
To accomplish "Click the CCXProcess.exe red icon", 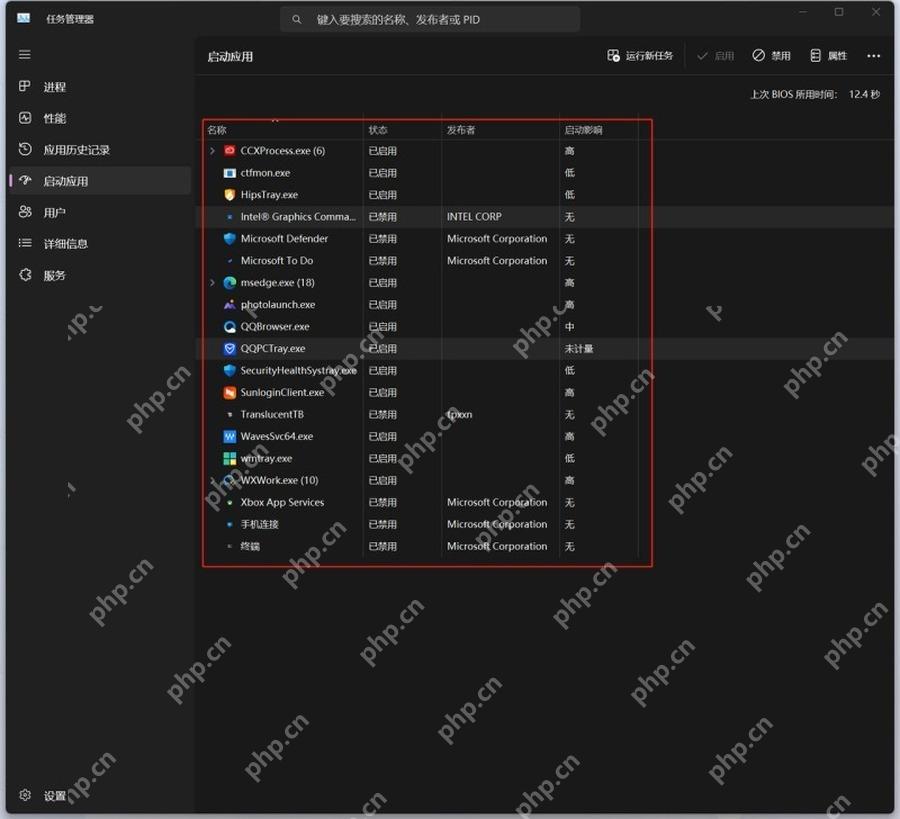I will click(230, 150).
